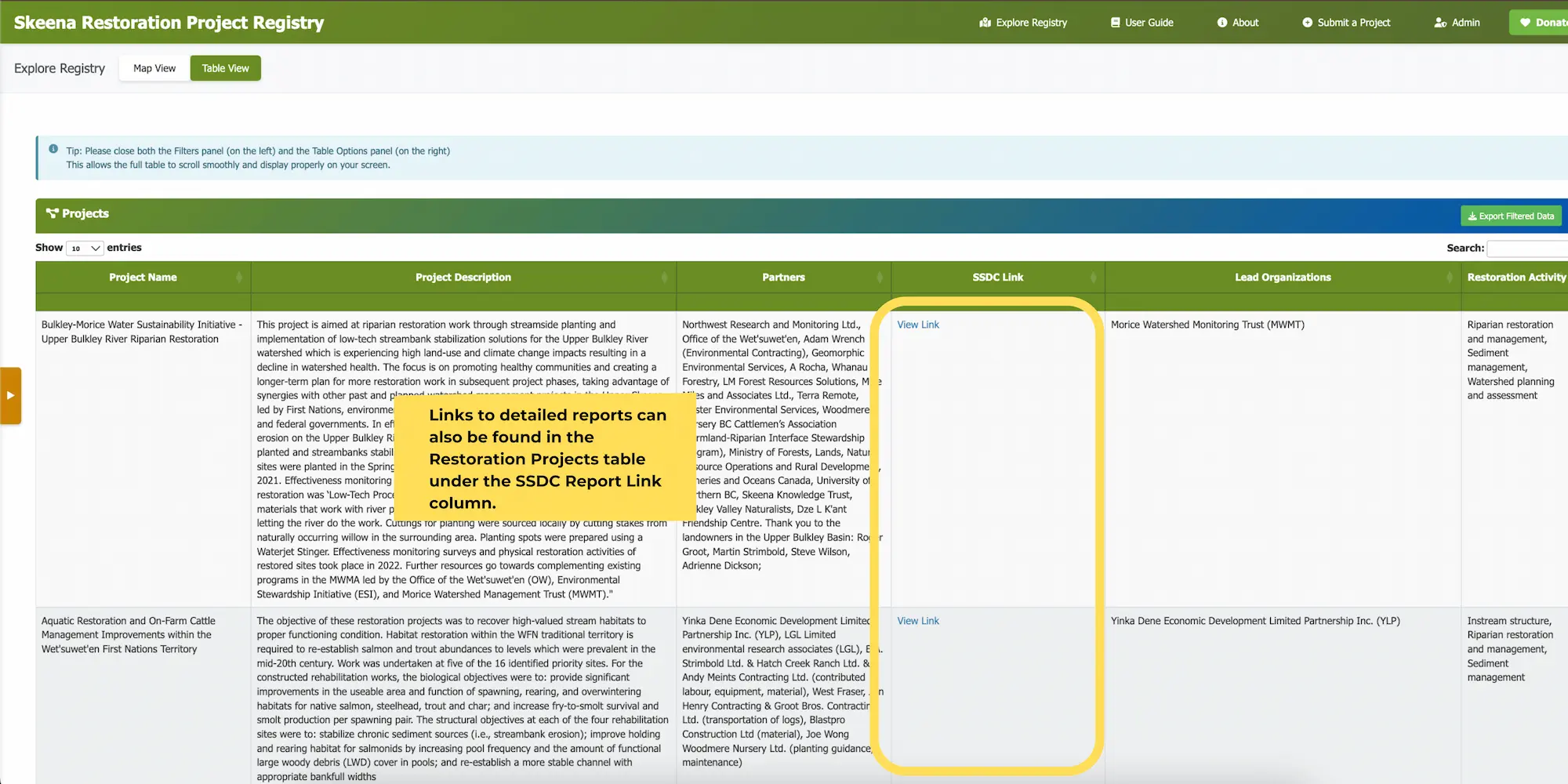Click the plus icon next to Submit a Project
Image resolution: width=1568 pixels, height=784 pixels.
(x=1306, y=23)
